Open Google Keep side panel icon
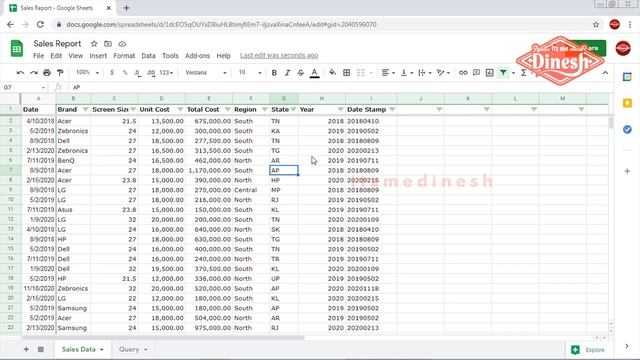 click(627, 103)
